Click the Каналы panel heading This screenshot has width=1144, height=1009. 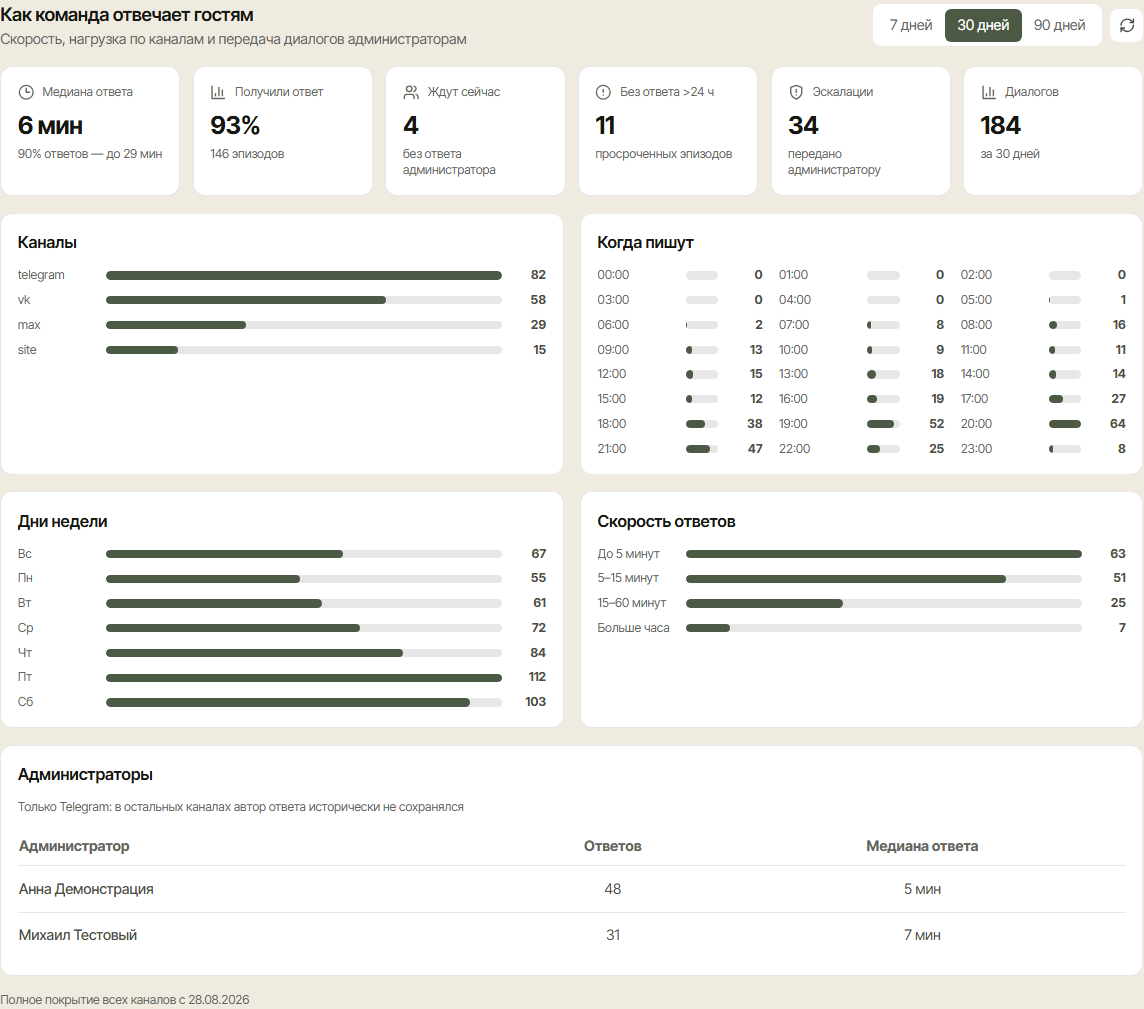47,243
